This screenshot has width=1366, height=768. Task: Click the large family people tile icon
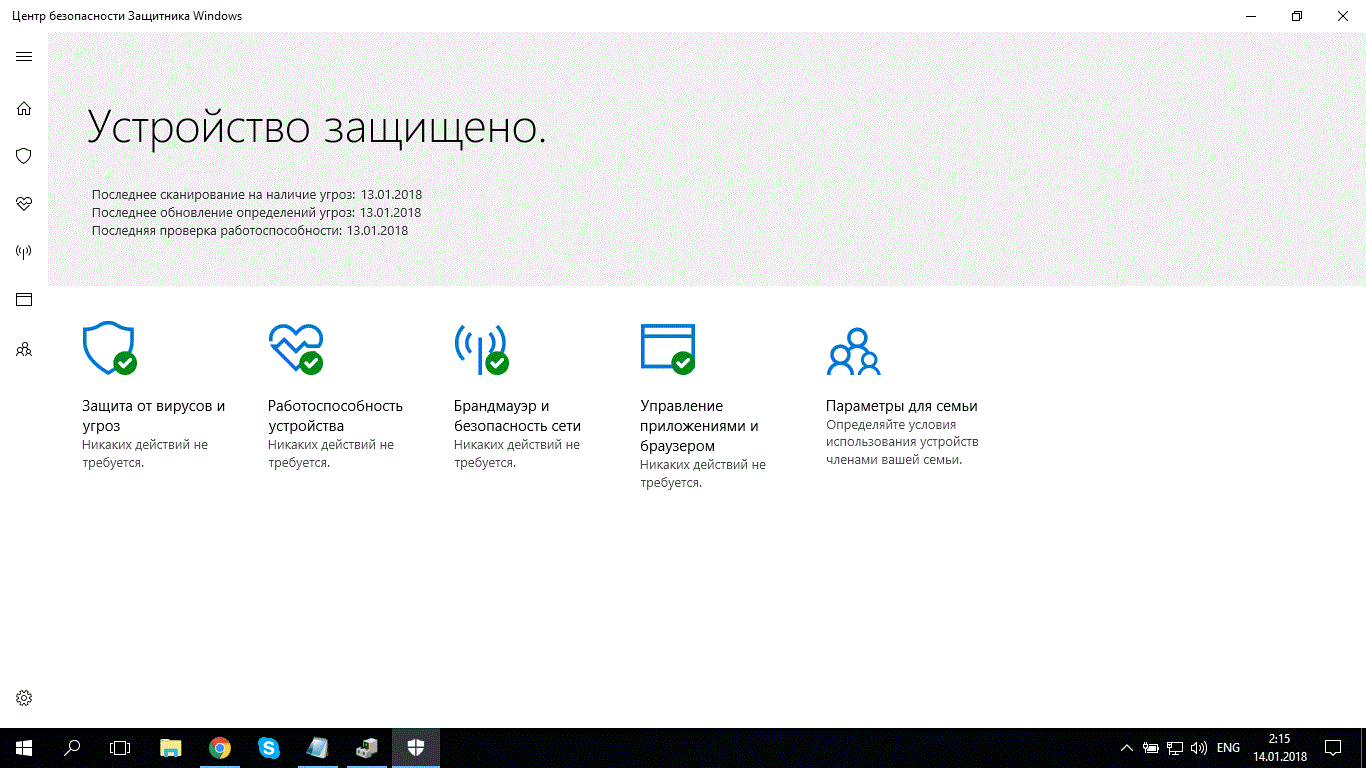853,350
